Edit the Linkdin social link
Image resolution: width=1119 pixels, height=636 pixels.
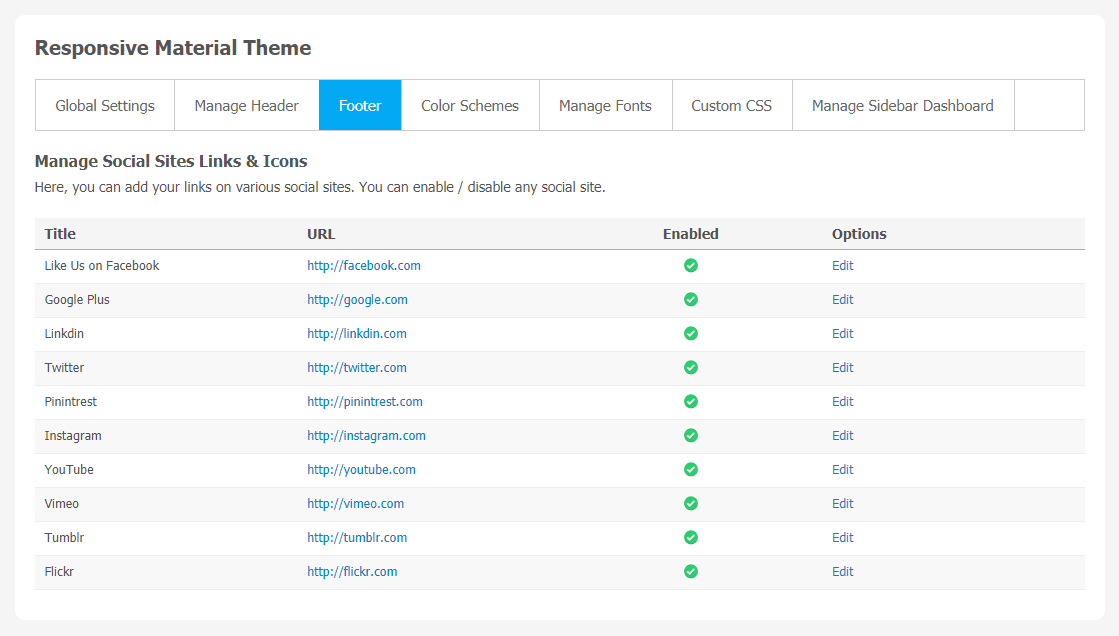pyautogui.click(x=843, y=333)
